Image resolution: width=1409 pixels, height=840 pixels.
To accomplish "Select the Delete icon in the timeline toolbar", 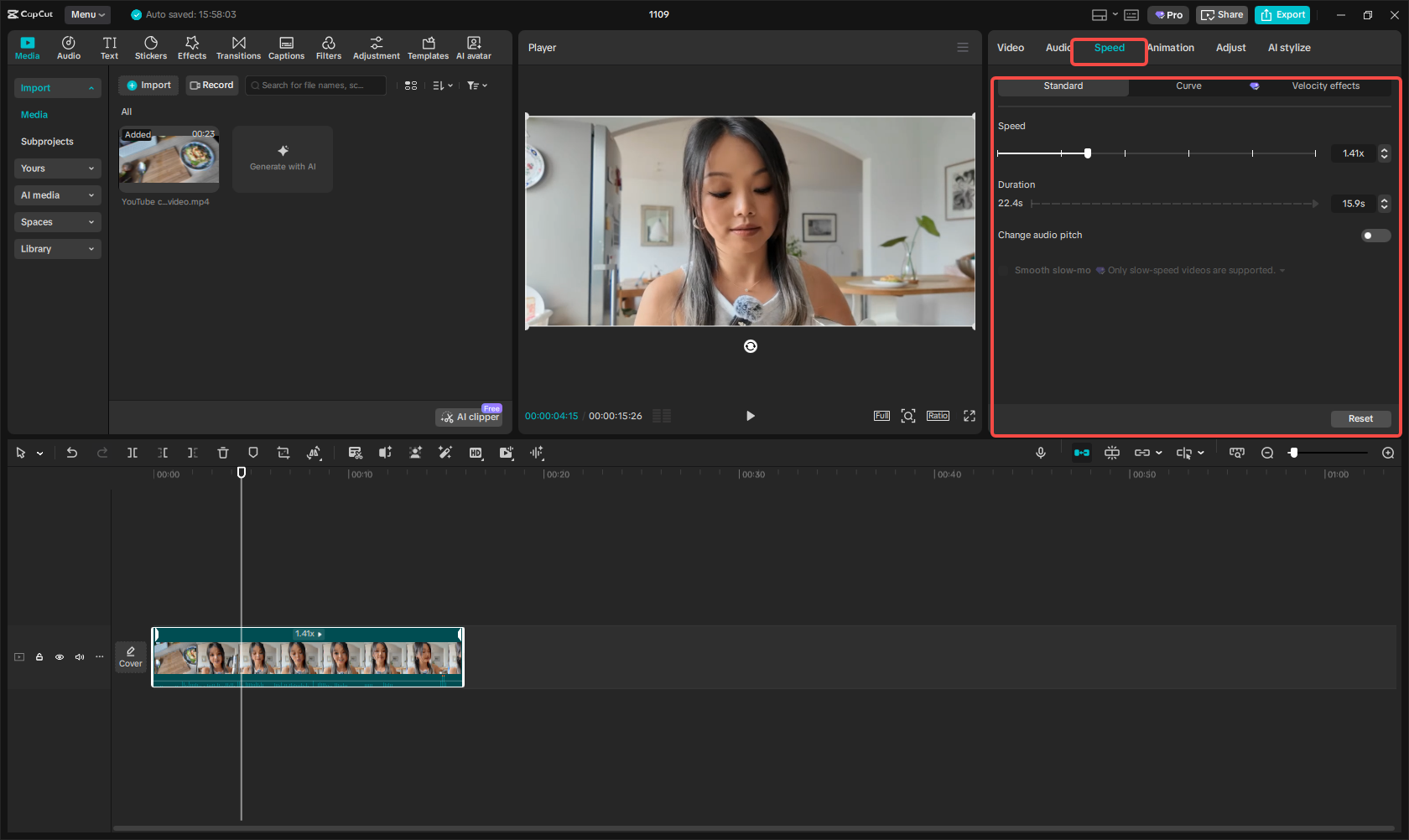I will click(222, 453).
